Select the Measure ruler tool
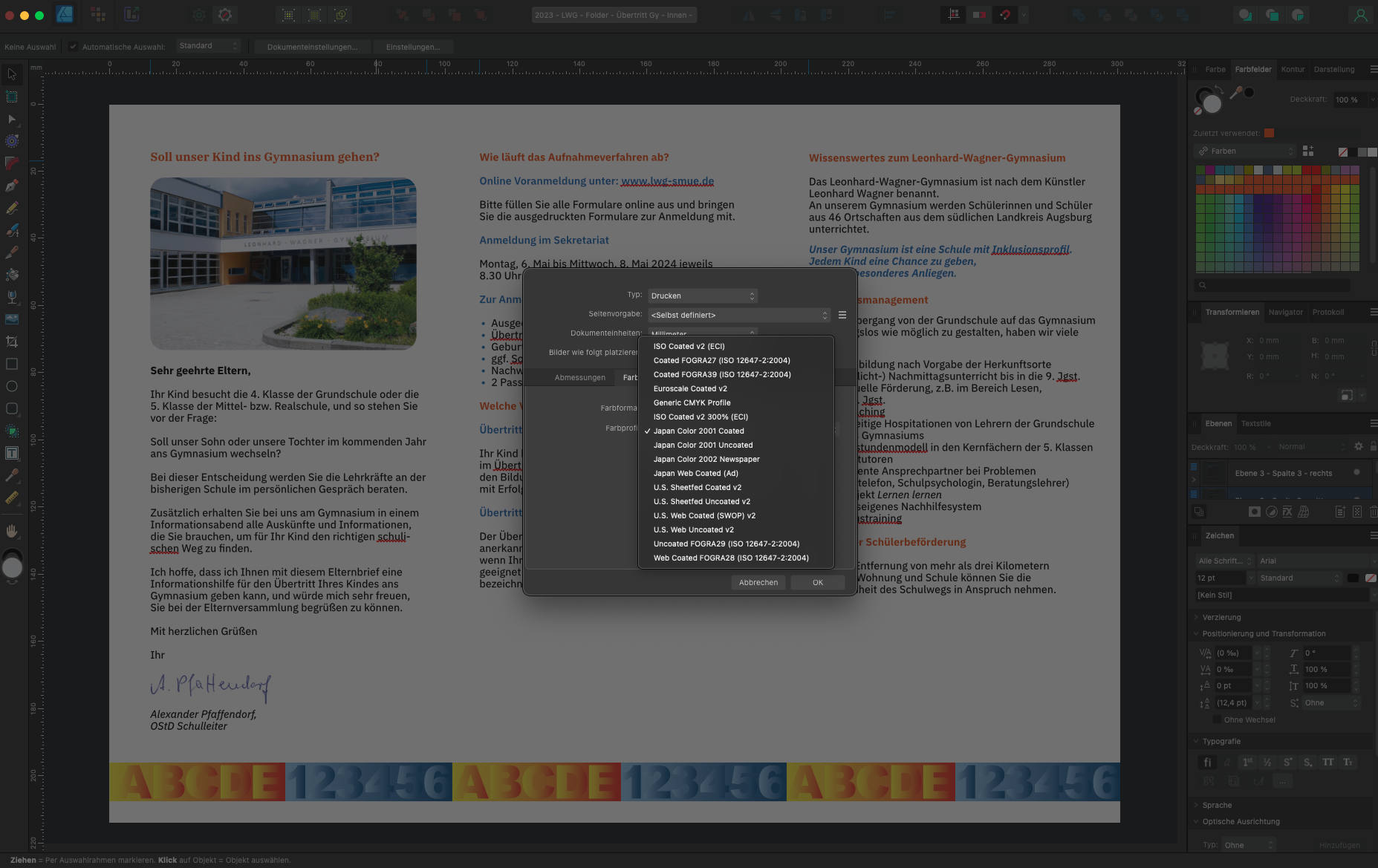1378x868 pixels. 12,497
